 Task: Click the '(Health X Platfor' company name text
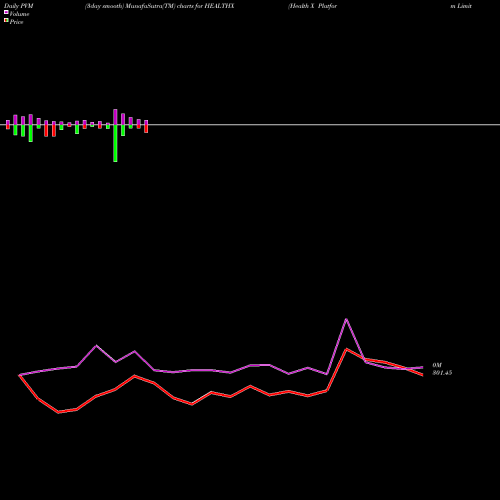pyautogui.click(x=313, y=6)
